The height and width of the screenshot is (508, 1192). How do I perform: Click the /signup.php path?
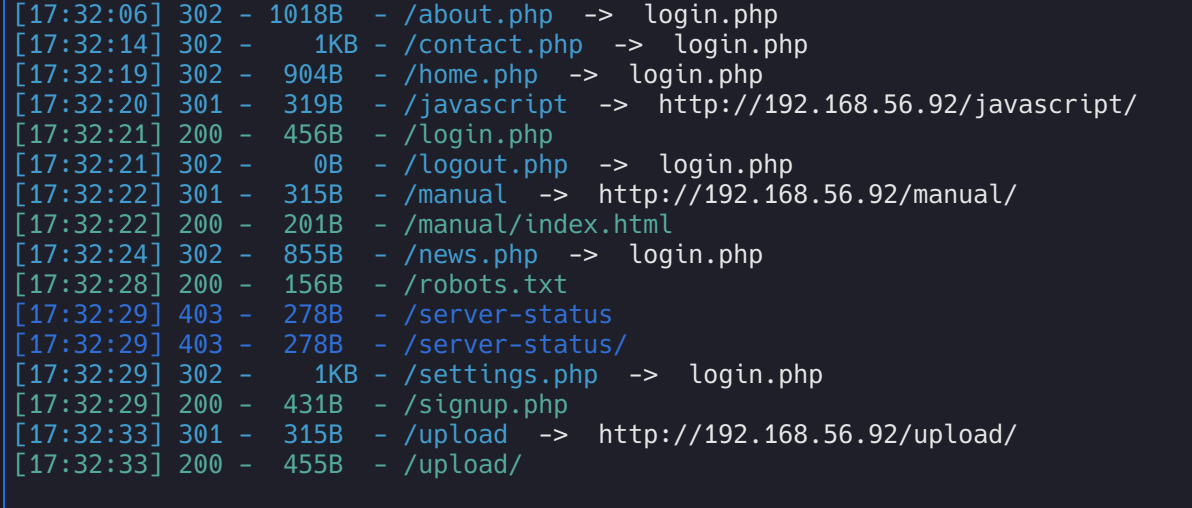(x=486, y=405)
